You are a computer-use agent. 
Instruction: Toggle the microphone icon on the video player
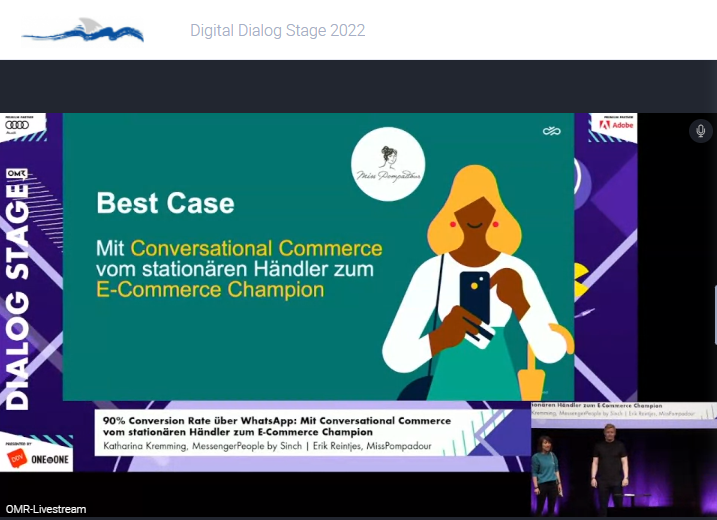(700, 131)
